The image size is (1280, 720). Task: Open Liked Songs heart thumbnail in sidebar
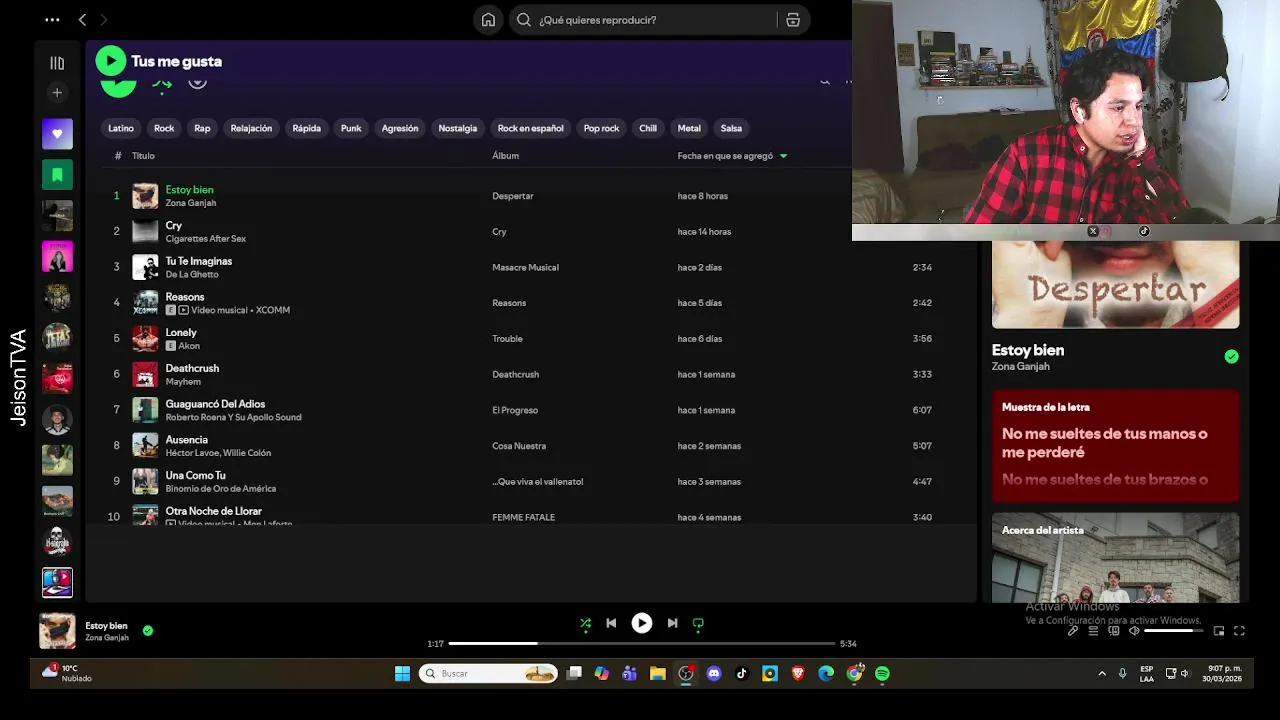57,134
